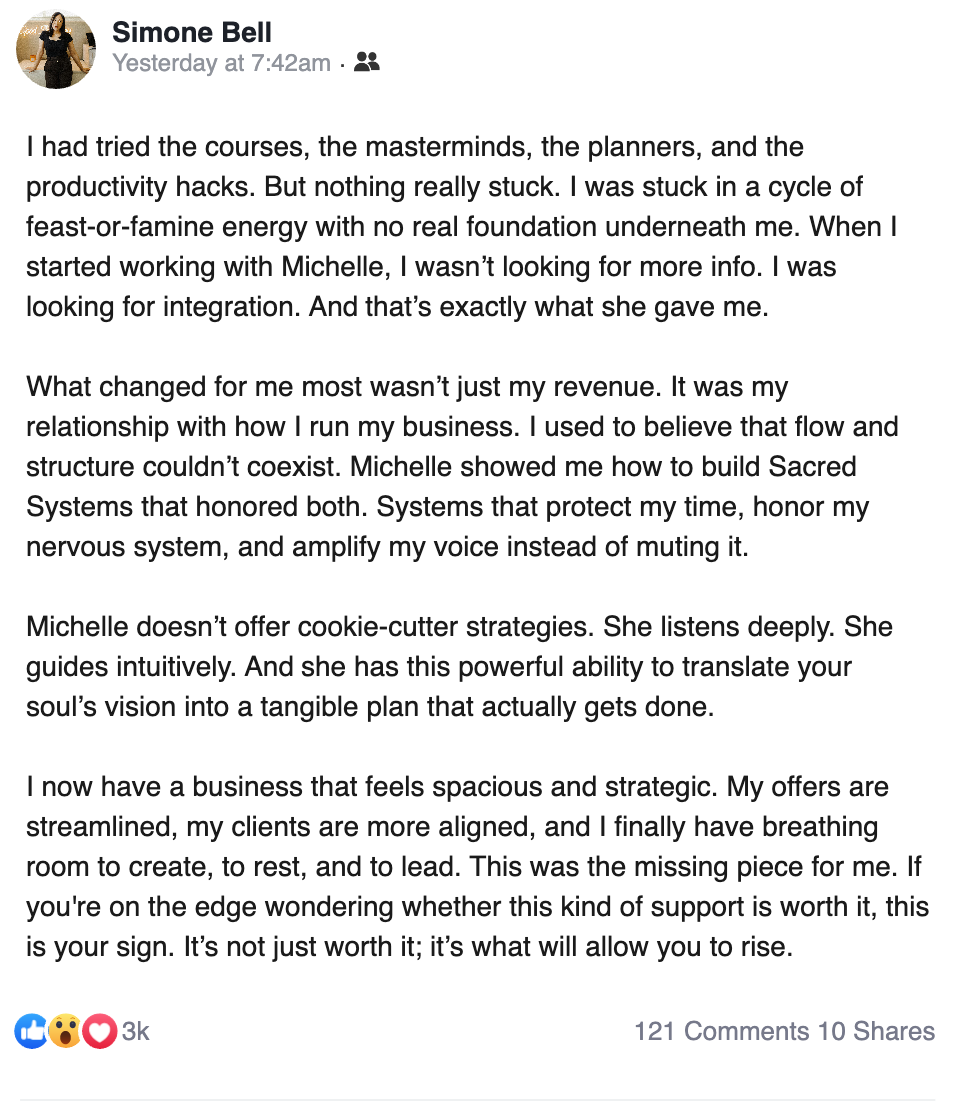Screen dimensions: 960x1102
Task: Click the friends audience privacy icon
Action: coord(366,63)
